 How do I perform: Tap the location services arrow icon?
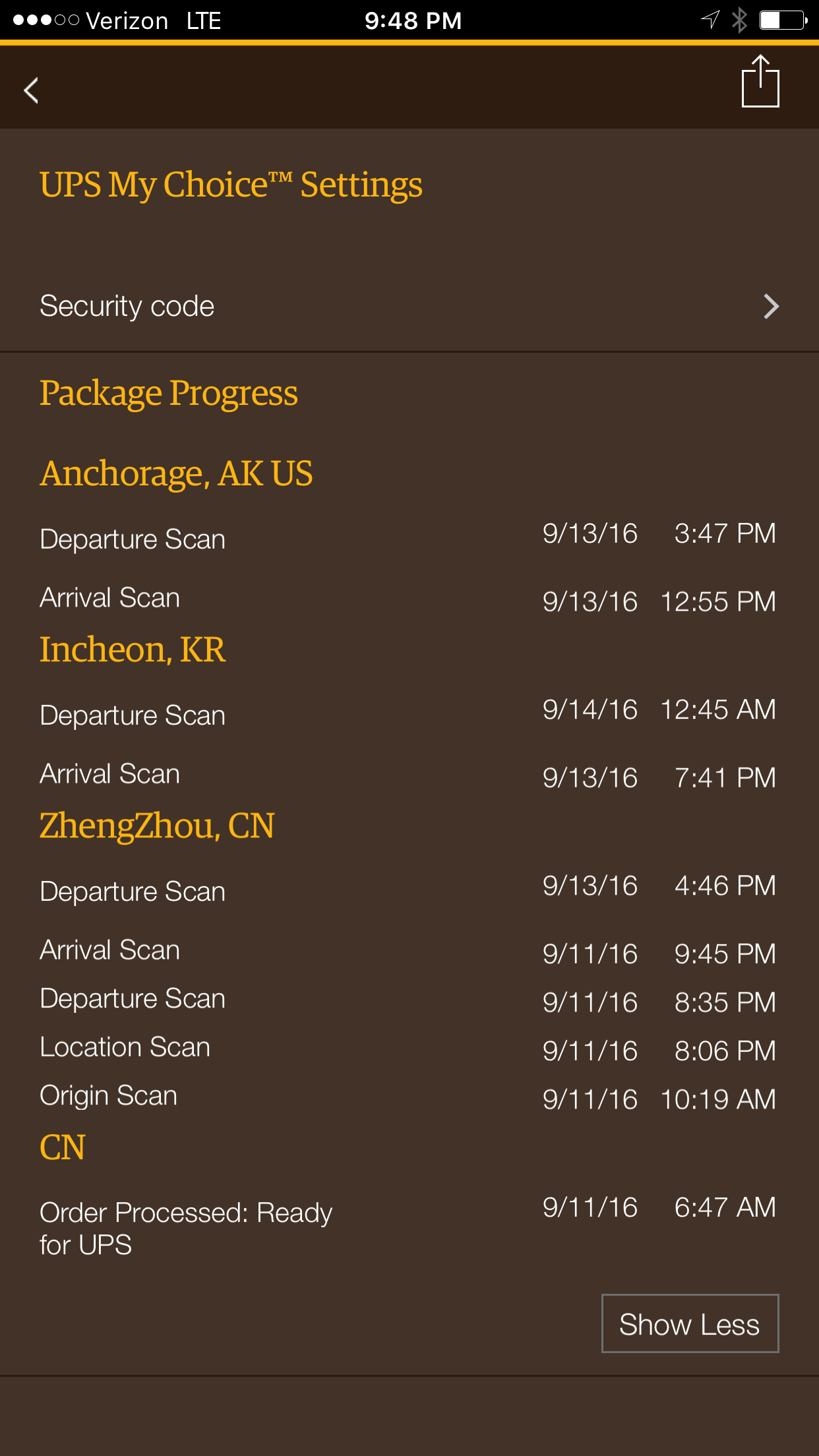point(710,20)
